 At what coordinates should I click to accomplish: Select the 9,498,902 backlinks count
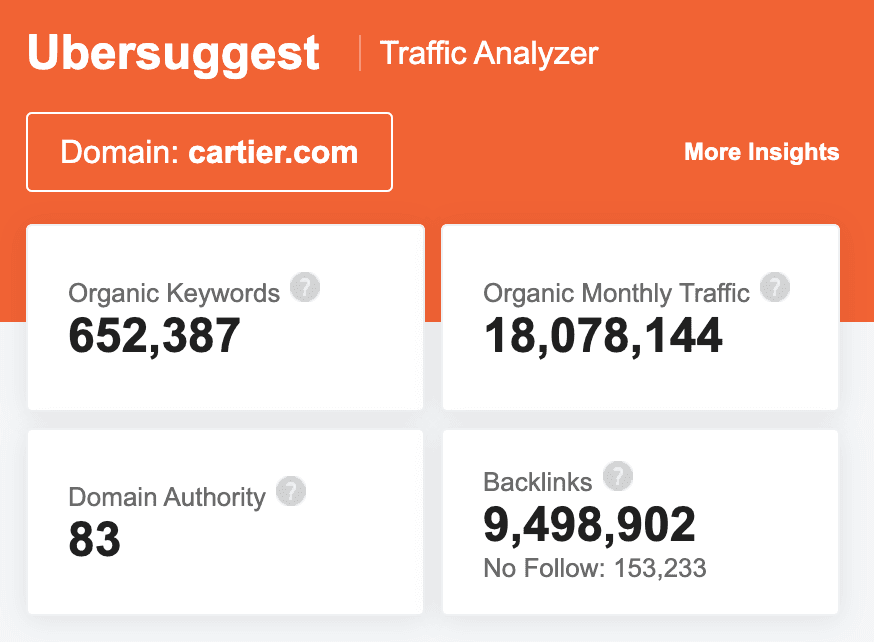point(589,525)
